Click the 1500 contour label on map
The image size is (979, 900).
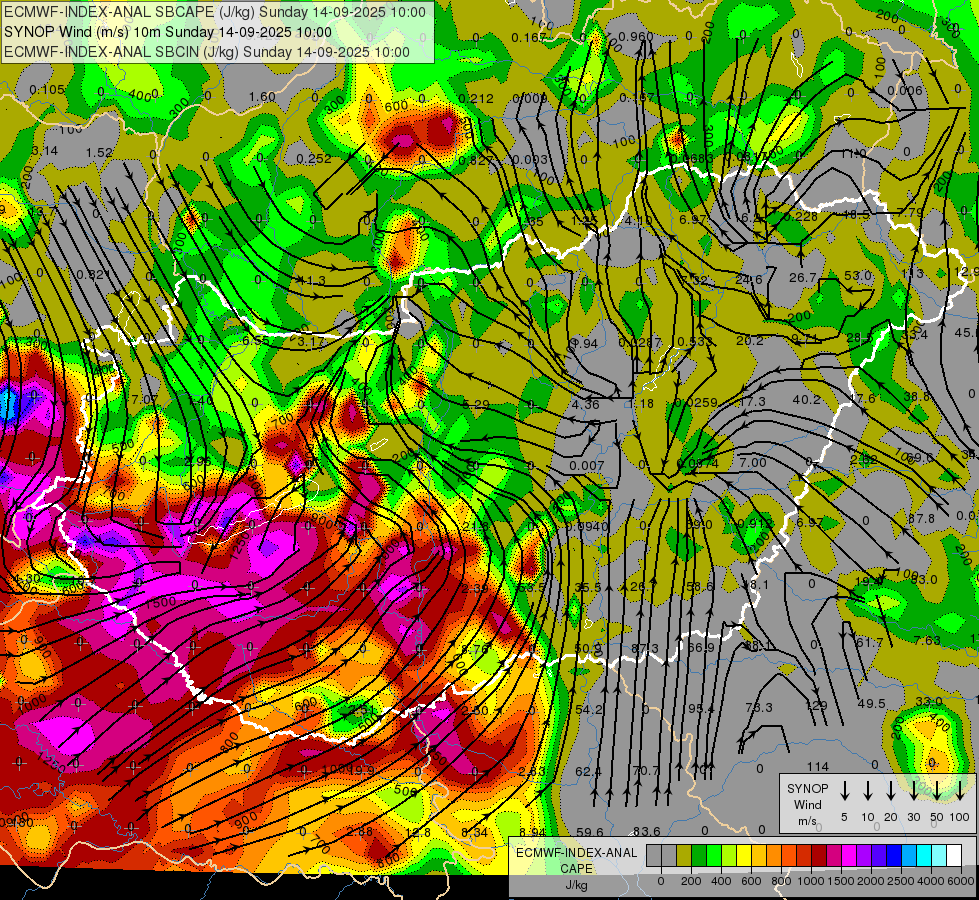tap(160, 602)
